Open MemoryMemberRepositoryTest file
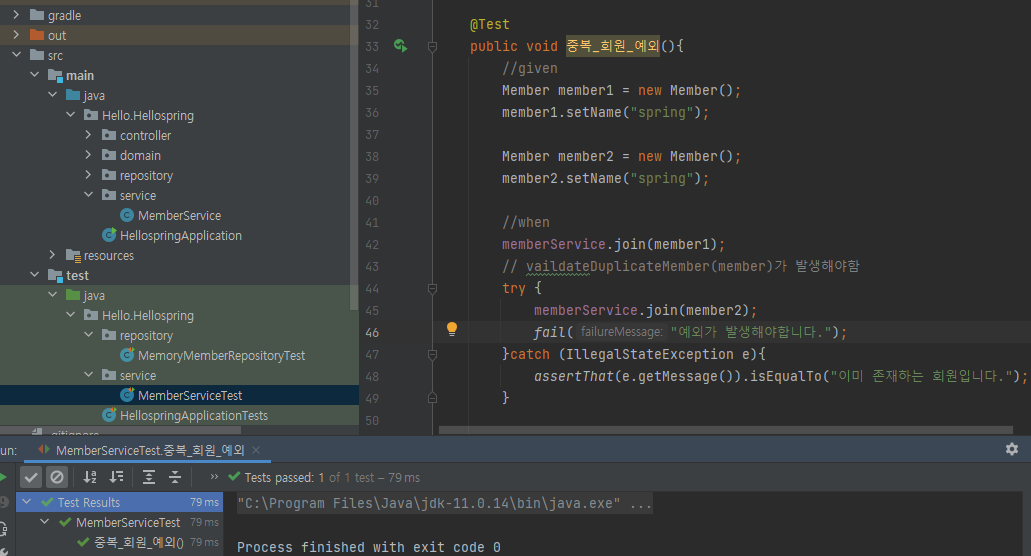The height and width of the screenshot is (556, 1031). coord(222,356)
